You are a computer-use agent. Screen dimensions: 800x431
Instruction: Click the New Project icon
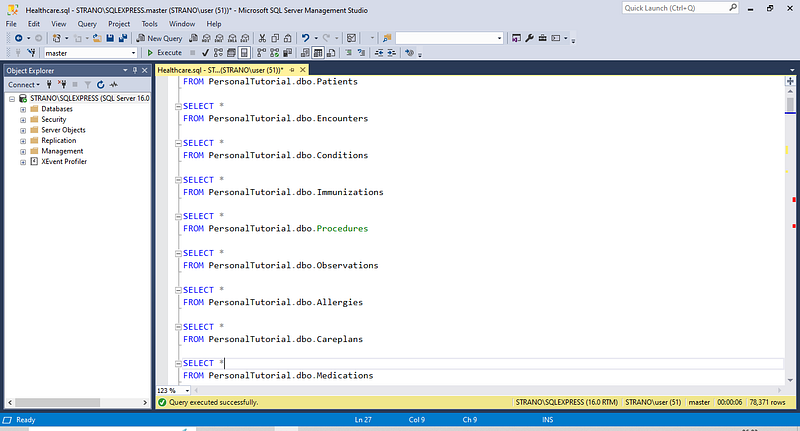click(x=57, y=38)
